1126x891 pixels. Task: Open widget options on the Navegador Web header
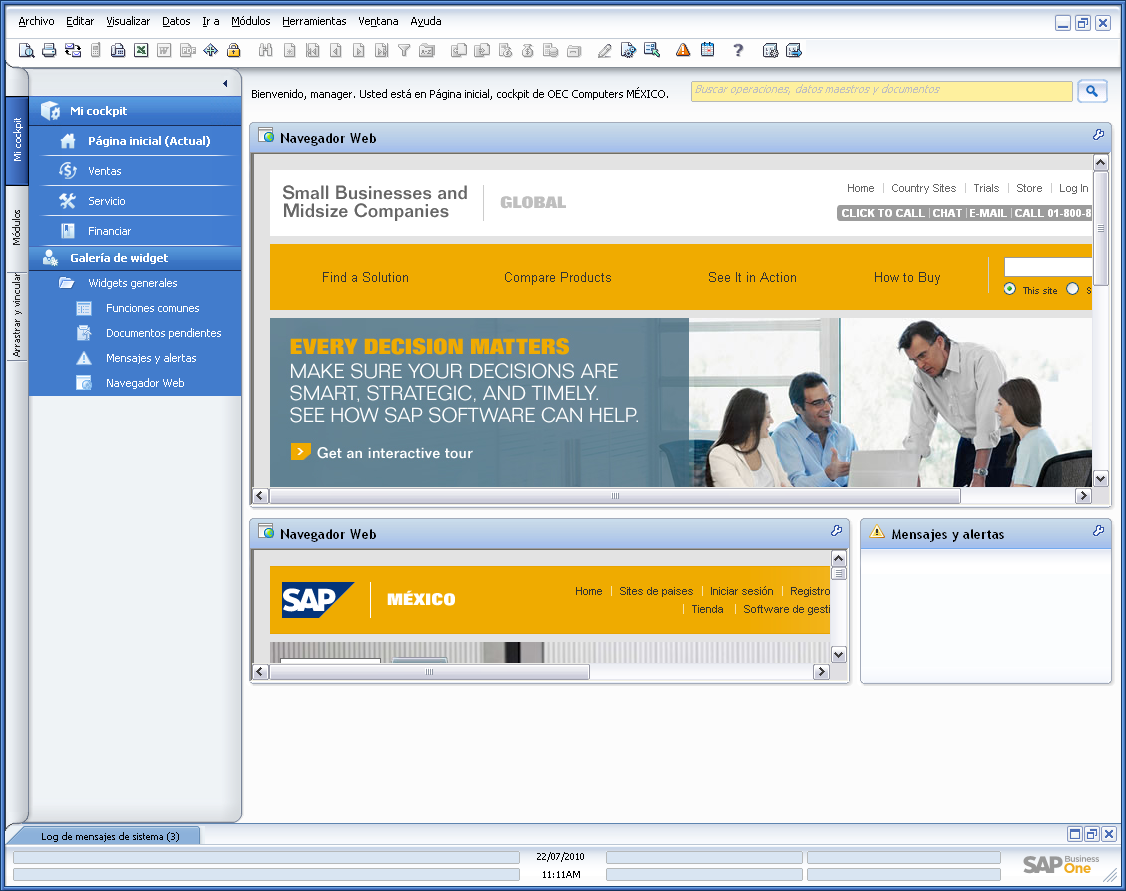click(x=1098, y=135)
